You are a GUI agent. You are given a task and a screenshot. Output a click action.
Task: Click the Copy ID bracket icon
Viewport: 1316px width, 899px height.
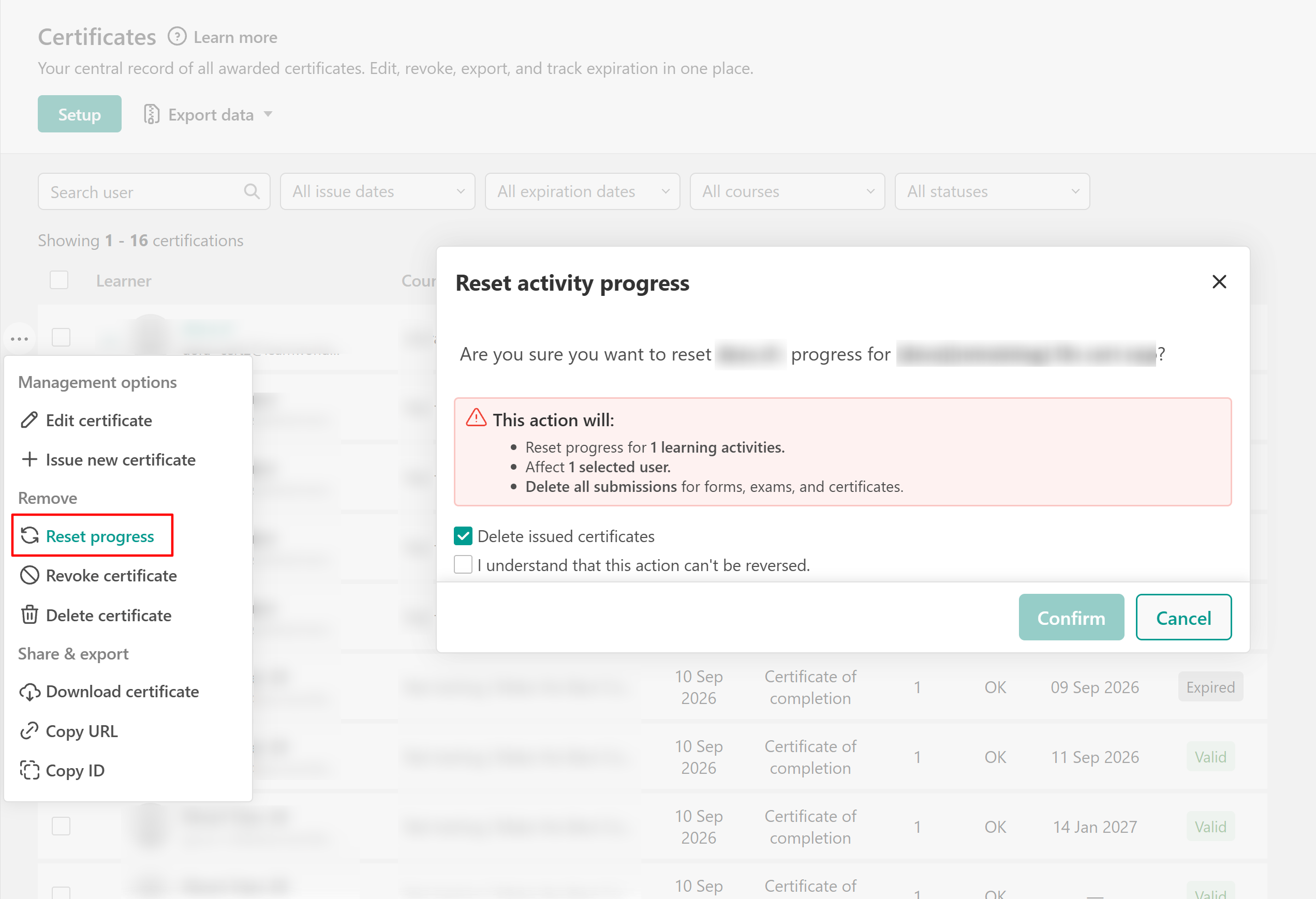pos(29,771)
